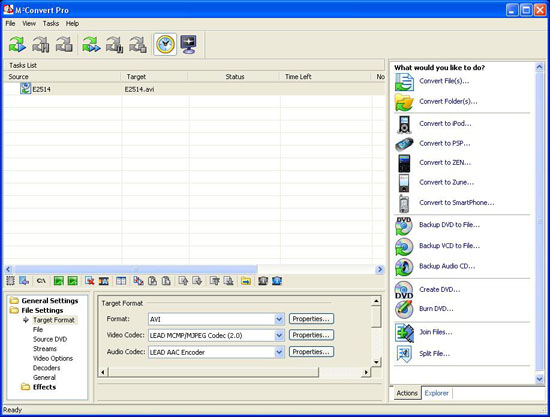550x417 pixels.
Task: Expand the General Settings folder
Action: click(14, 301)
